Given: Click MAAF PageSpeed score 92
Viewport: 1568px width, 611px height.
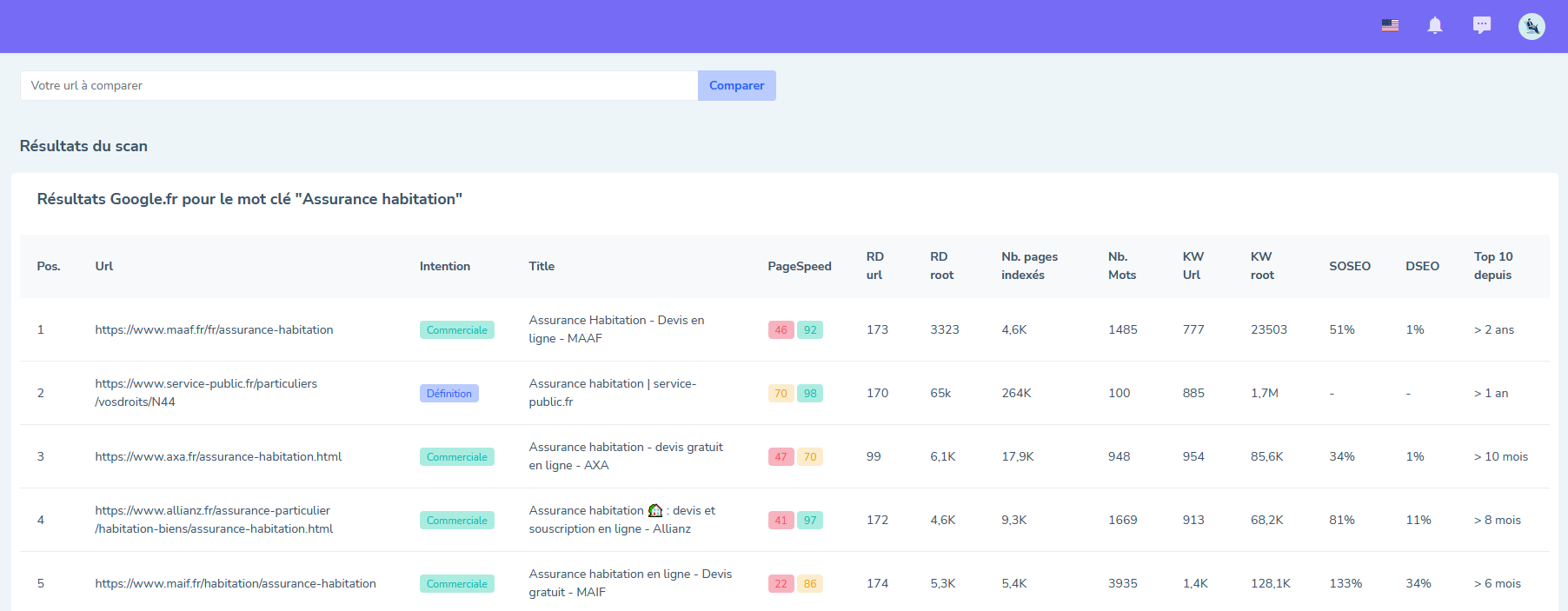Looking at the screenshot, I should click(x=810, y=330).
